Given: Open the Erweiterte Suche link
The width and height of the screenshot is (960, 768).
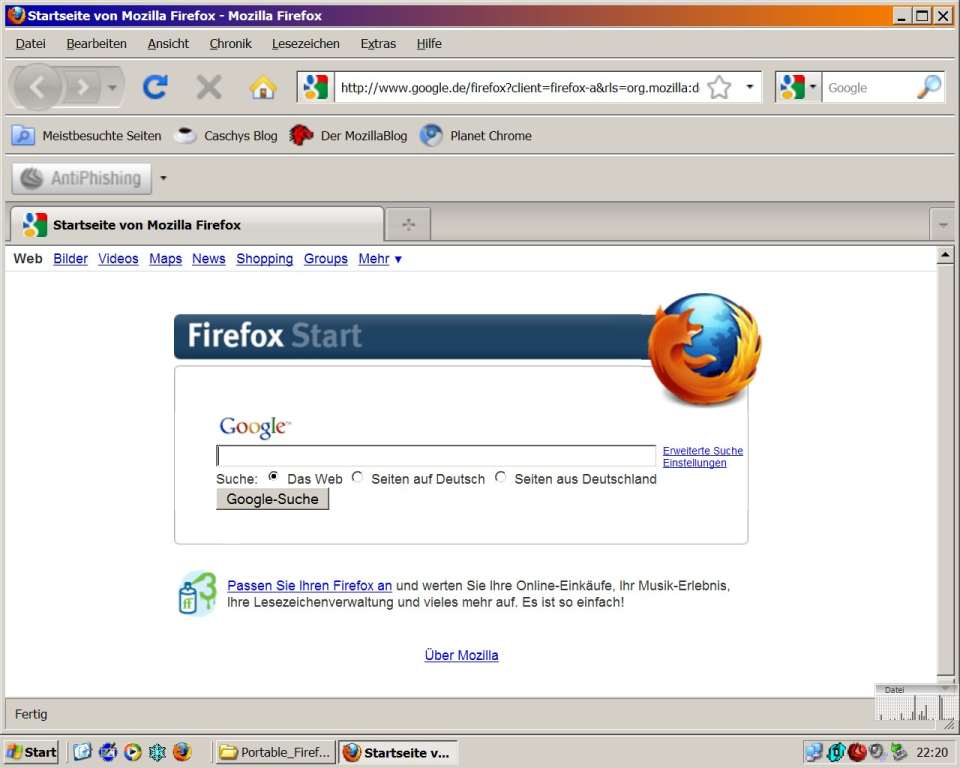Looking at the screenshot, I should click(703, 451).
